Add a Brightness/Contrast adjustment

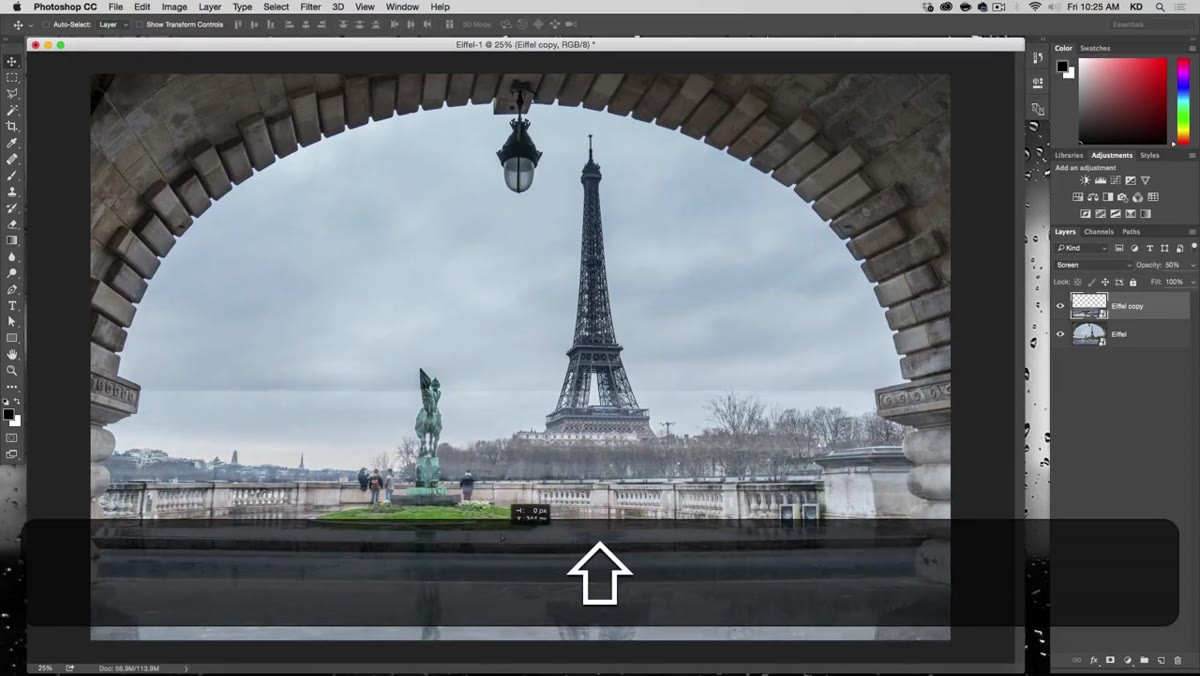point(1085,180)
